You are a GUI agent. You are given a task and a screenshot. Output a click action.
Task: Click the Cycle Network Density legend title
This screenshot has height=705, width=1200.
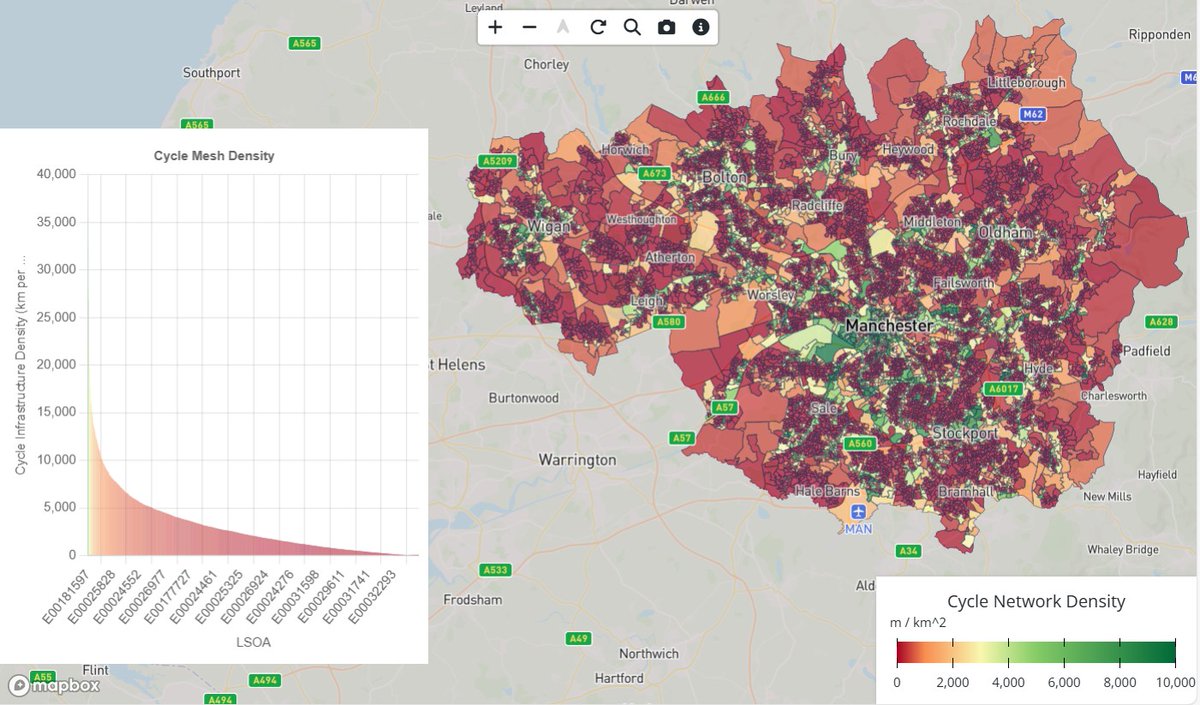[x=1036, y=601]
